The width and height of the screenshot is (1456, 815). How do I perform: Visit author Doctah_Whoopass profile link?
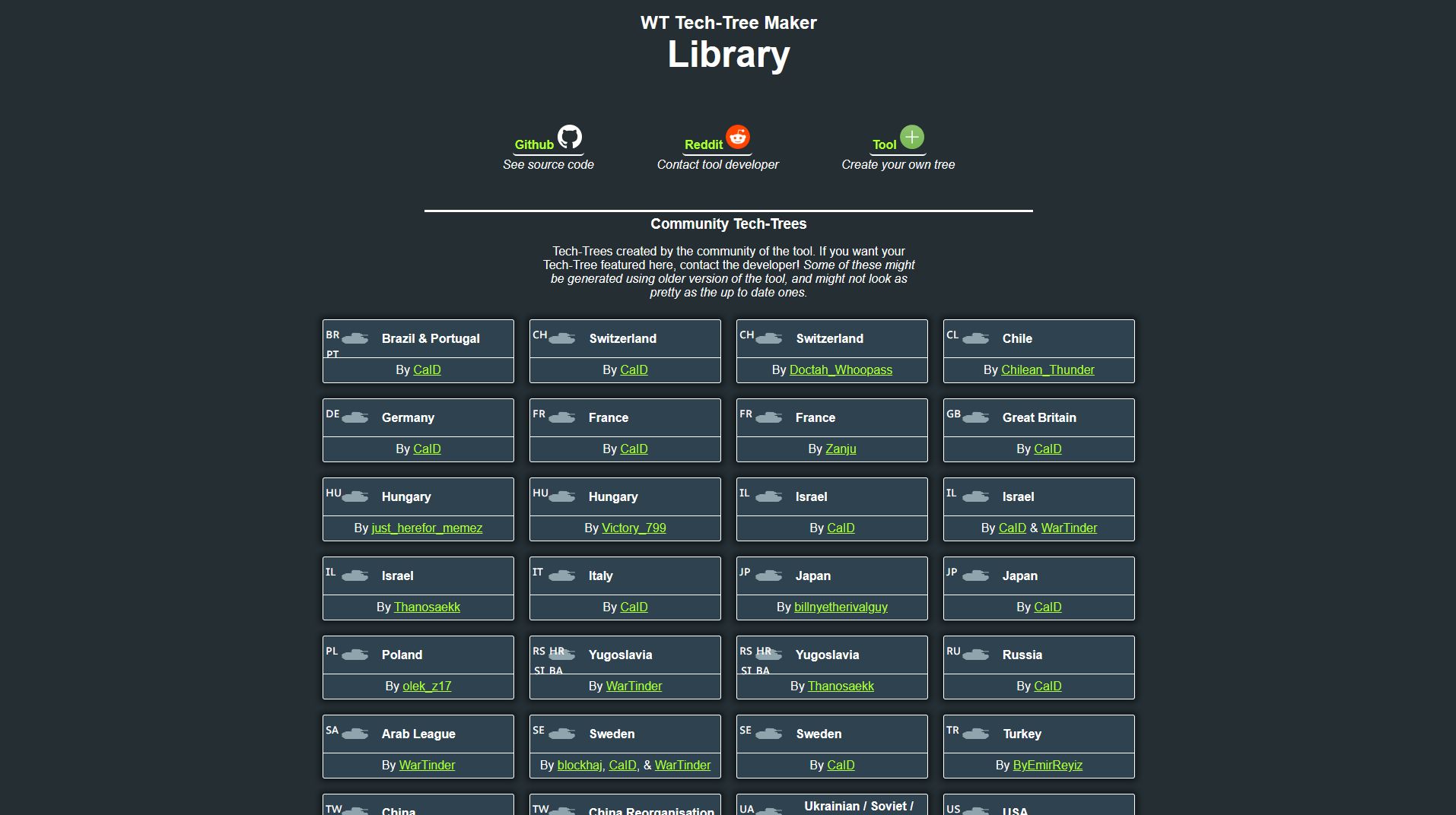(841, 370)
